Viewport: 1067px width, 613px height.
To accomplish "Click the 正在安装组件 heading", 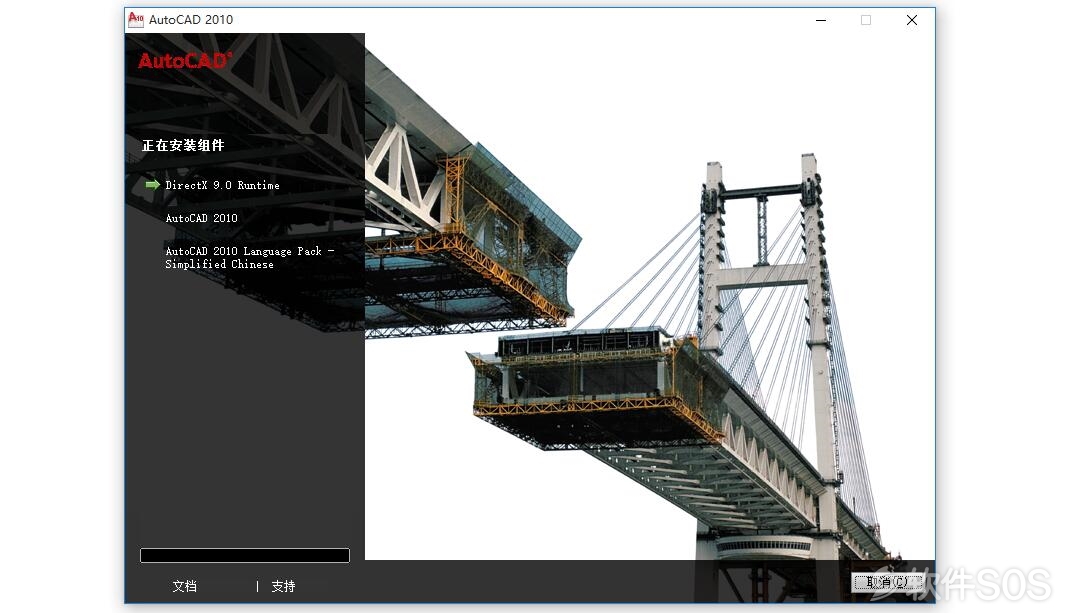I will (x=183, y=145).
